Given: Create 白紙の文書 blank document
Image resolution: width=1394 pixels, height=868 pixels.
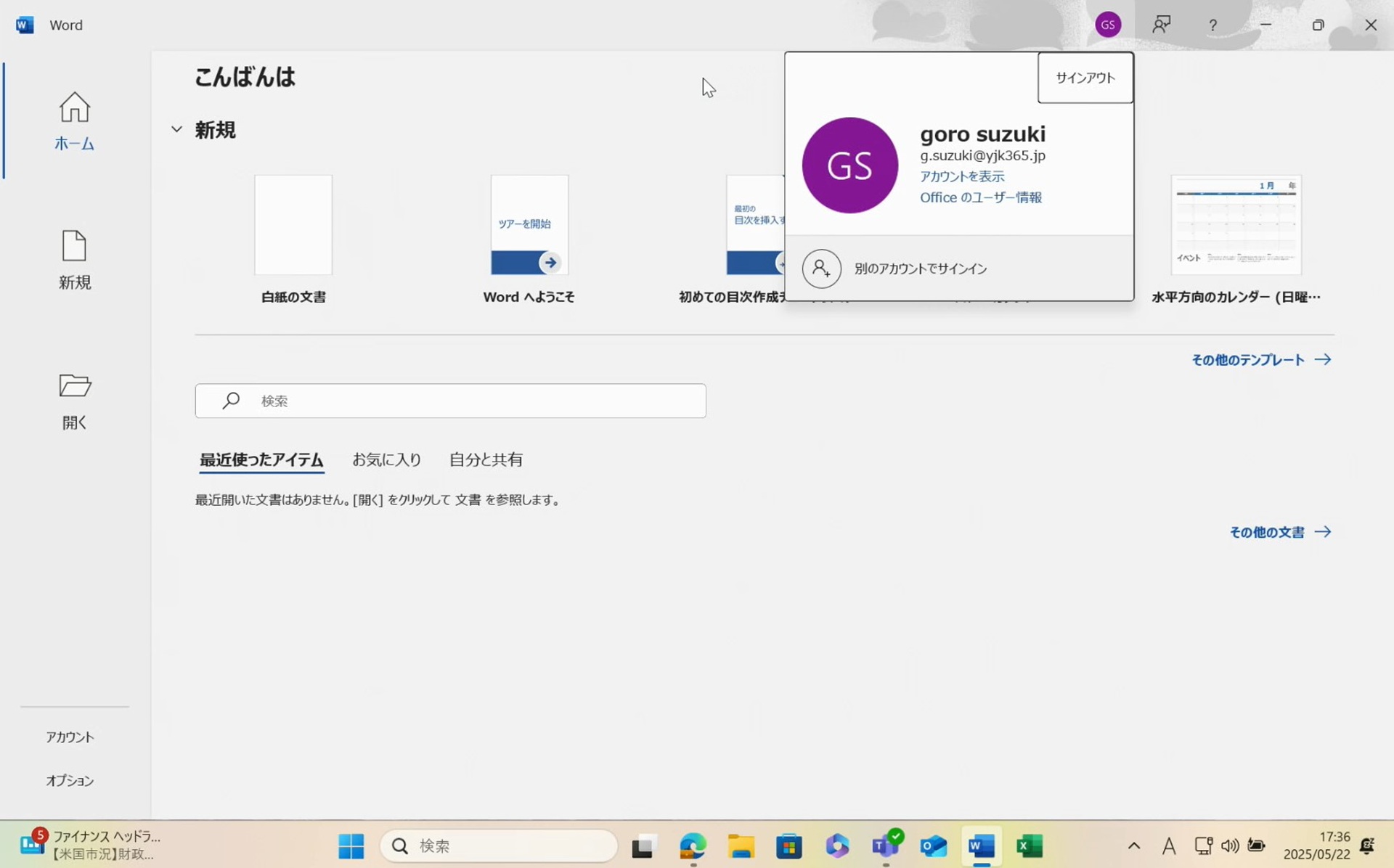Looking at the screenshot, I should pos(293,239).
